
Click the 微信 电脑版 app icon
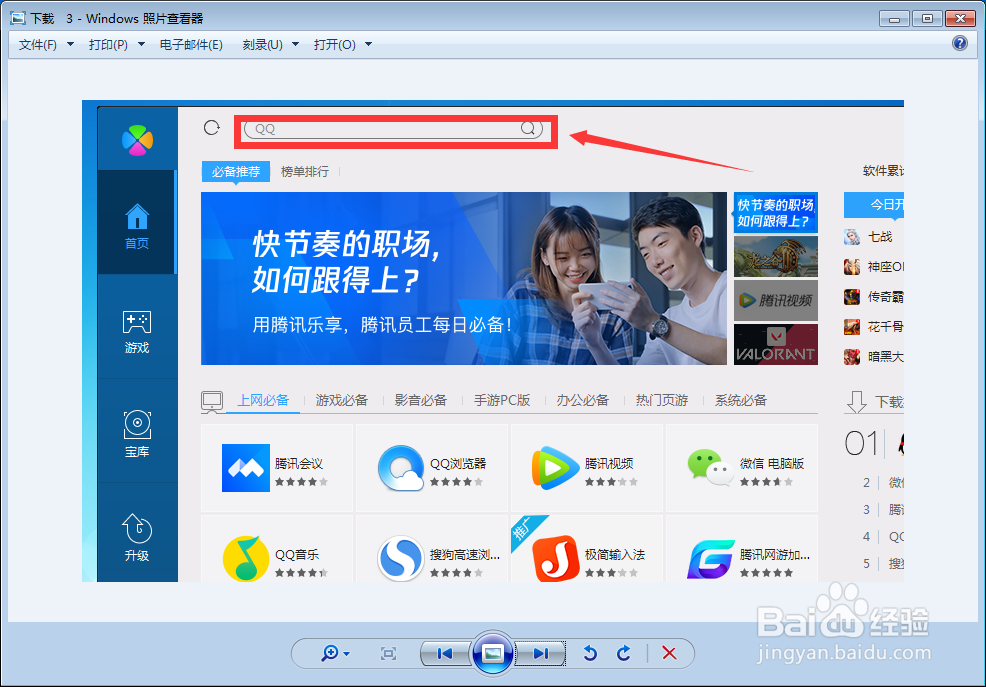[x=711, y=468]
